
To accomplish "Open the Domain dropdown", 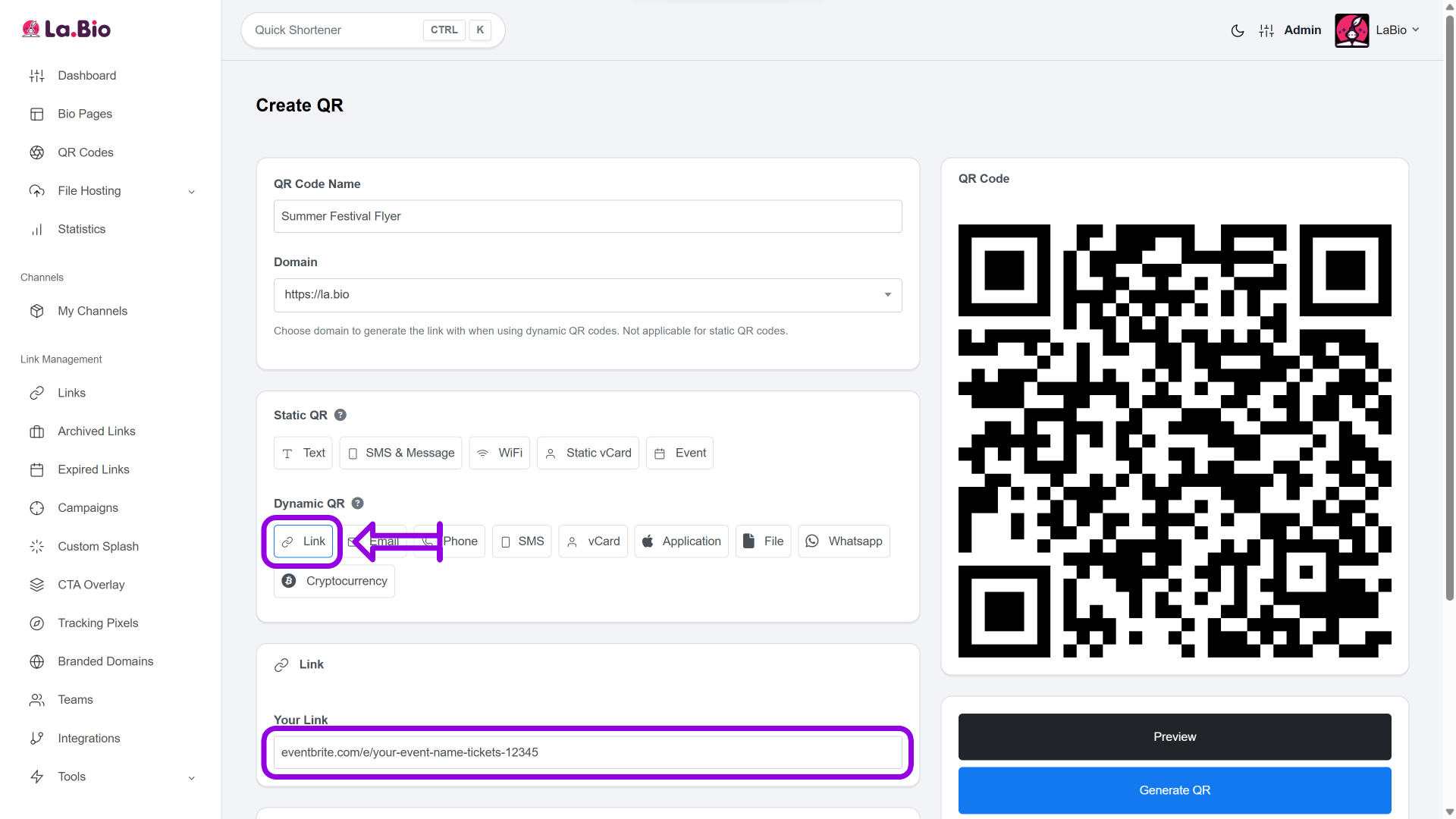I will click(x=588, y=295).
